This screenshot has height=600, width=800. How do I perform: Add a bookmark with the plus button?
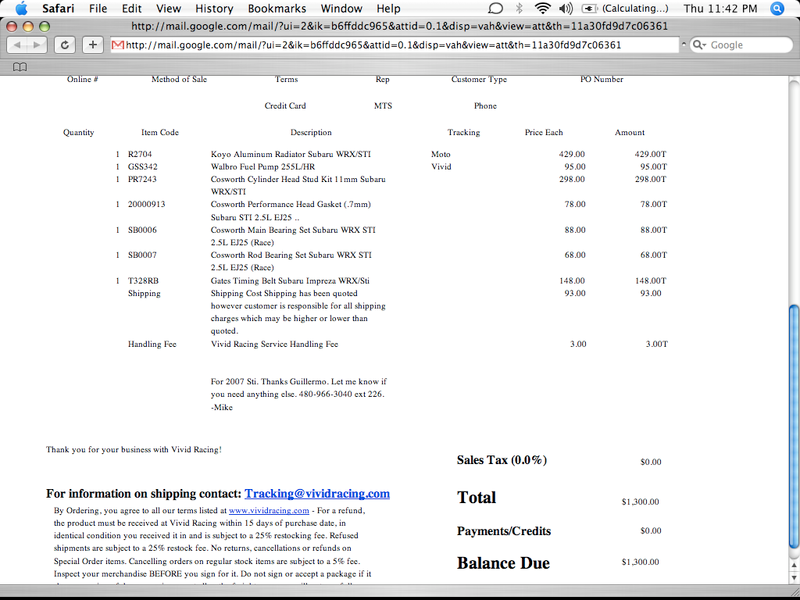click(x=92, y=45)
